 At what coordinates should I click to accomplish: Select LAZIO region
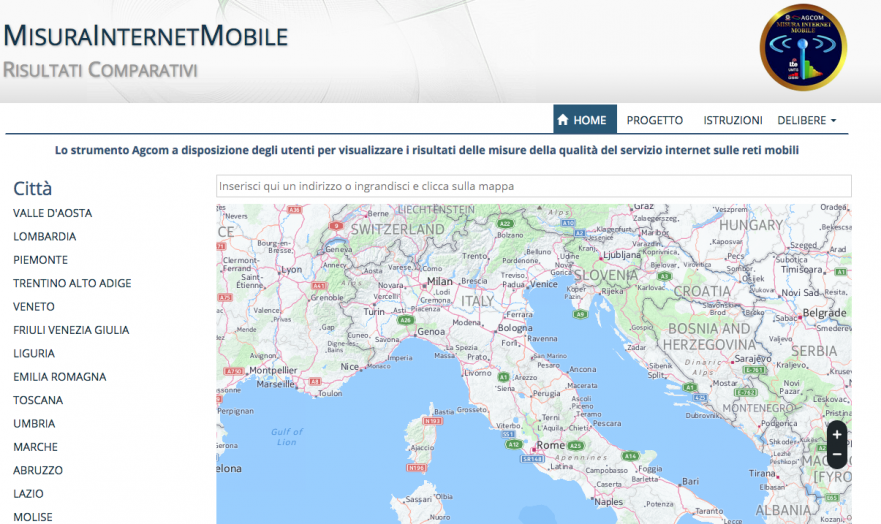[x=28, y=494]
